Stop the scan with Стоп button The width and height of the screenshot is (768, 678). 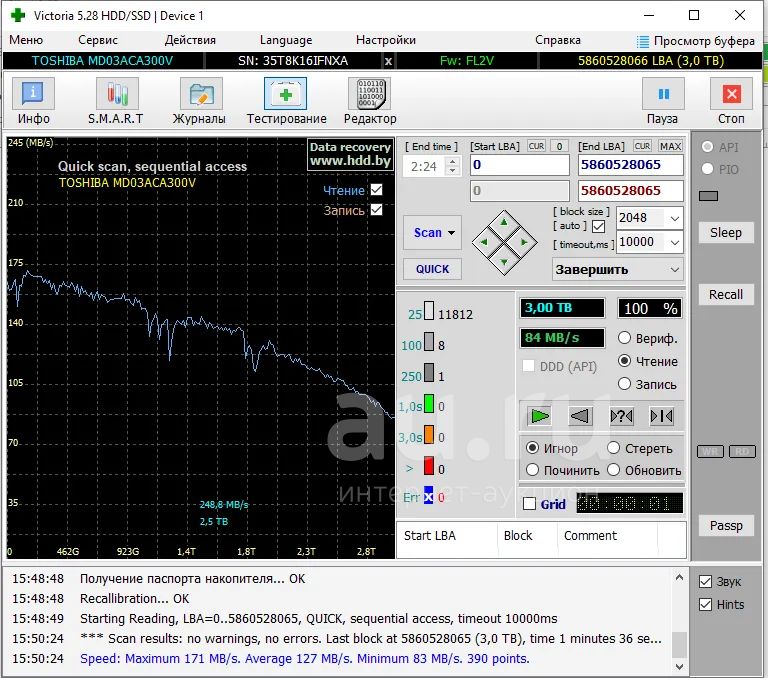click(731, 101)
